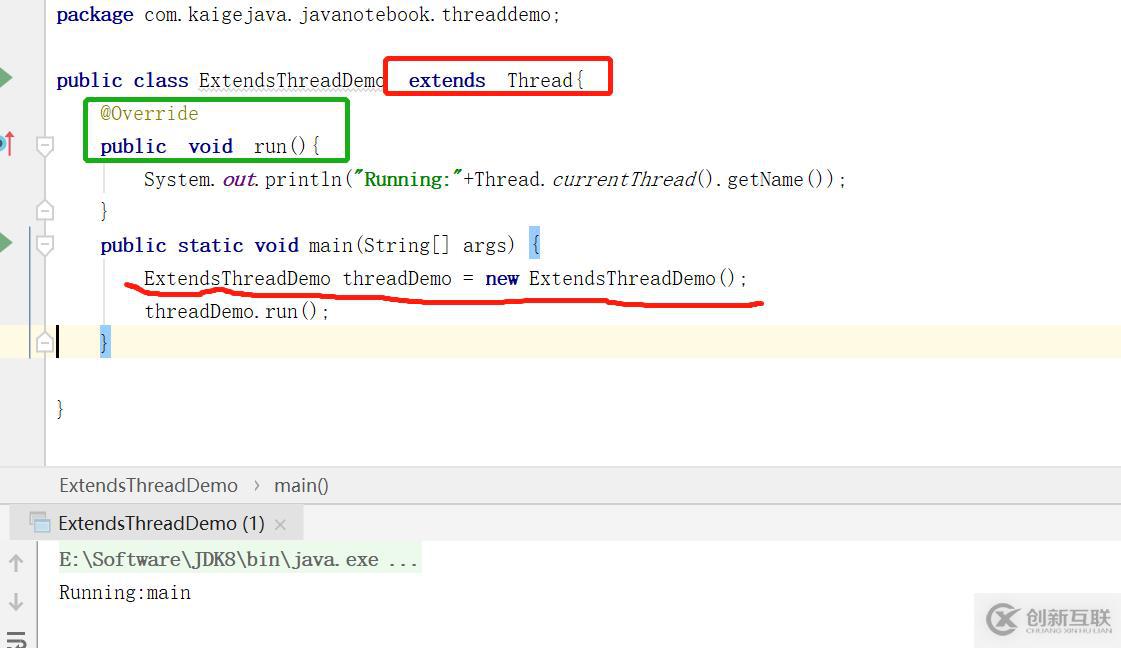Viewport: 1121px width, 648px height.
Task: Click the 'Running:main' console output line
Action: coord(124,592)
